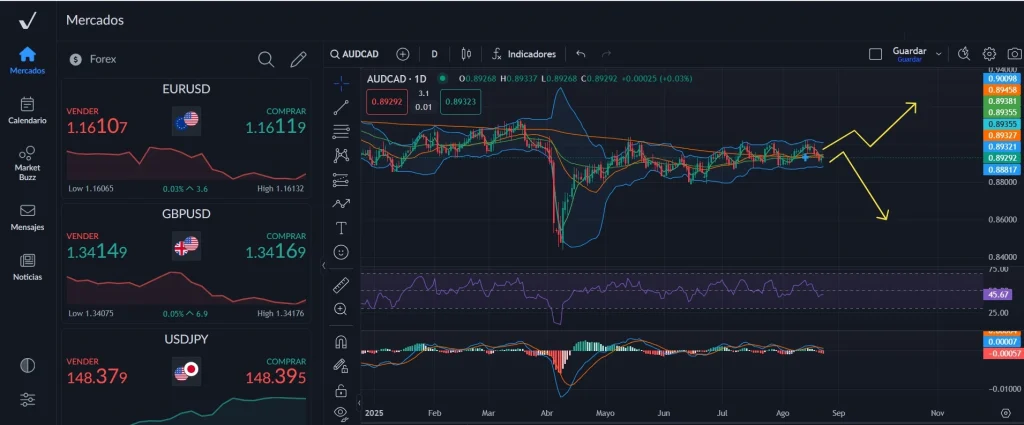This screenshot has width=1024, height=425.
Task: Change the candlestick chart type
Action: (466, 54)
